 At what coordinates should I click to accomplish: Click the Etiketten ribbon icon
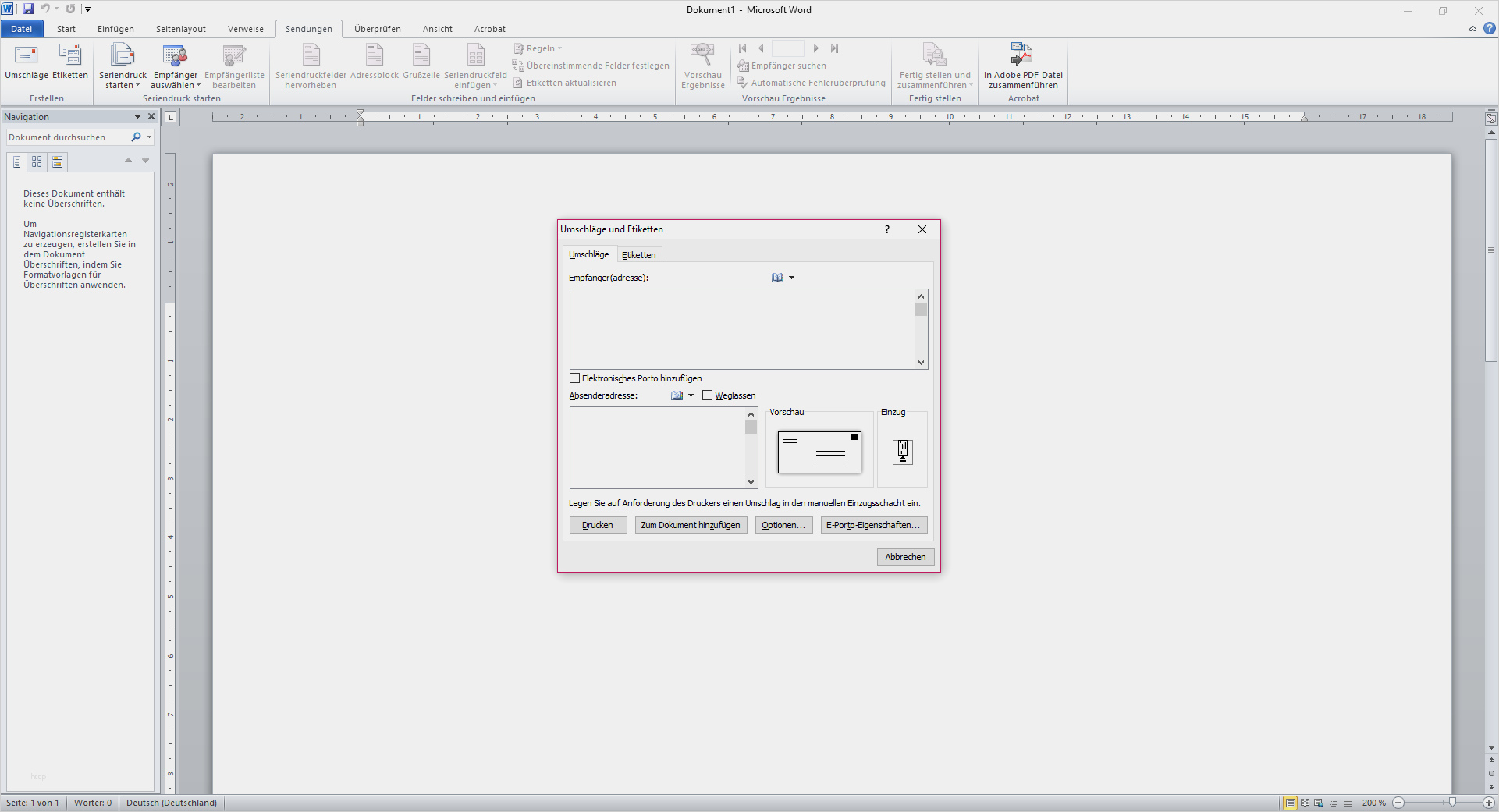pyautogui.click(x=70, y=62)
